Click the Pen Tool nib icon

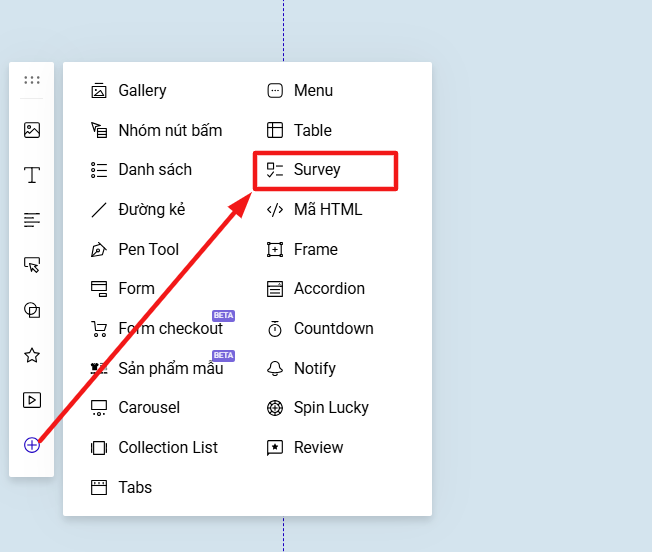coord(99,249)
